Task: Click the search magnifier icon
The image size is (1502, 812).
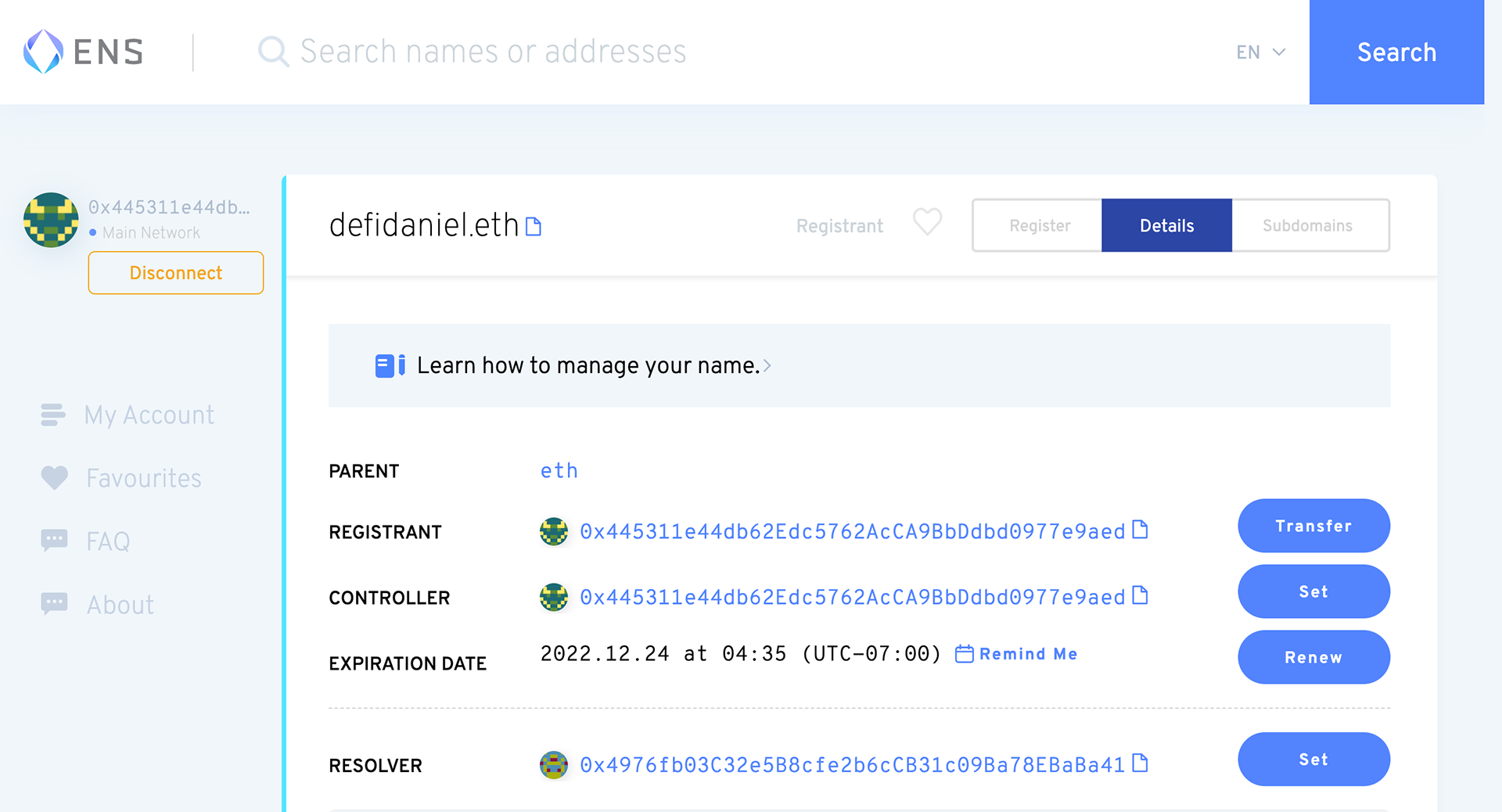Action: pyautogui.click(x=273, y=52)
